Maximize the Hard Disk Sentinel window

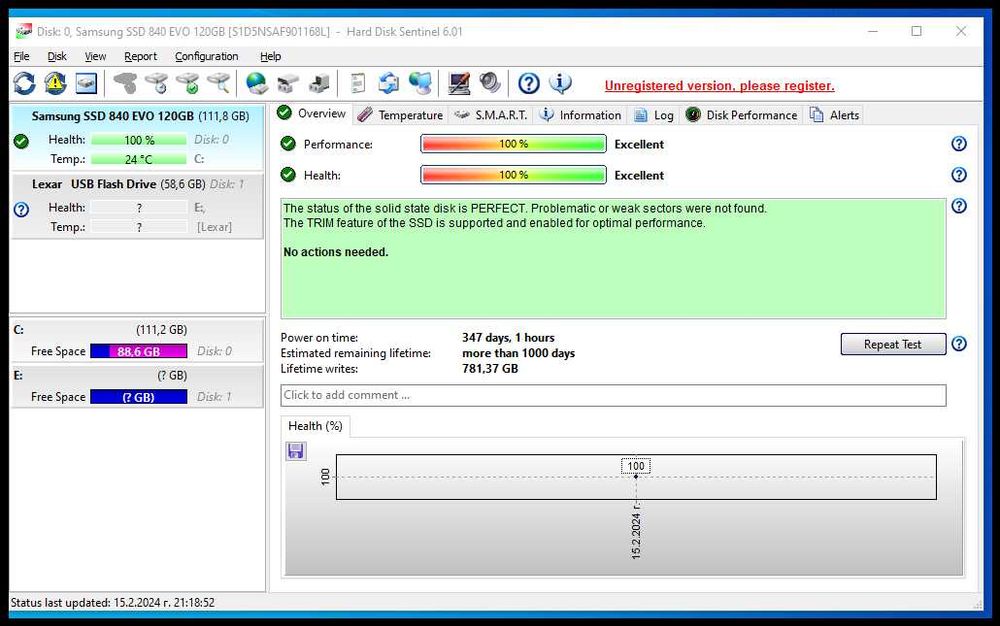(x=916, y=31)
